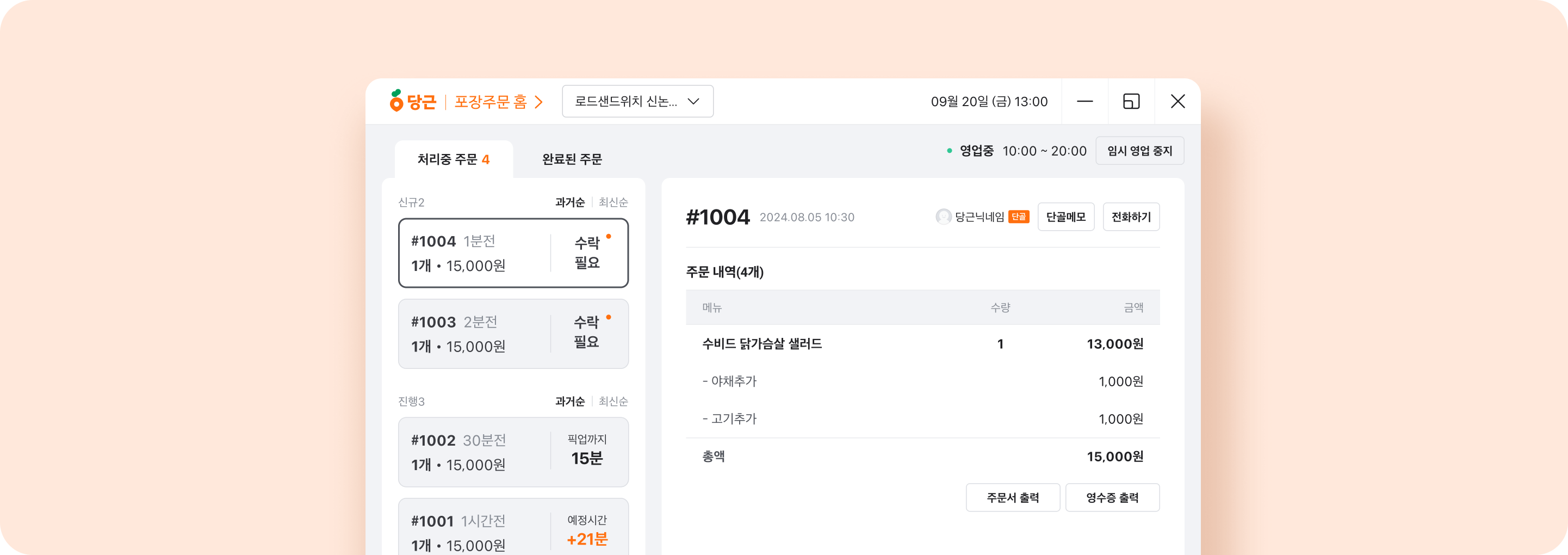Click the 전화하기 button
Image resolution: width=1568 pixels, height=555 pixels.
1131,217
